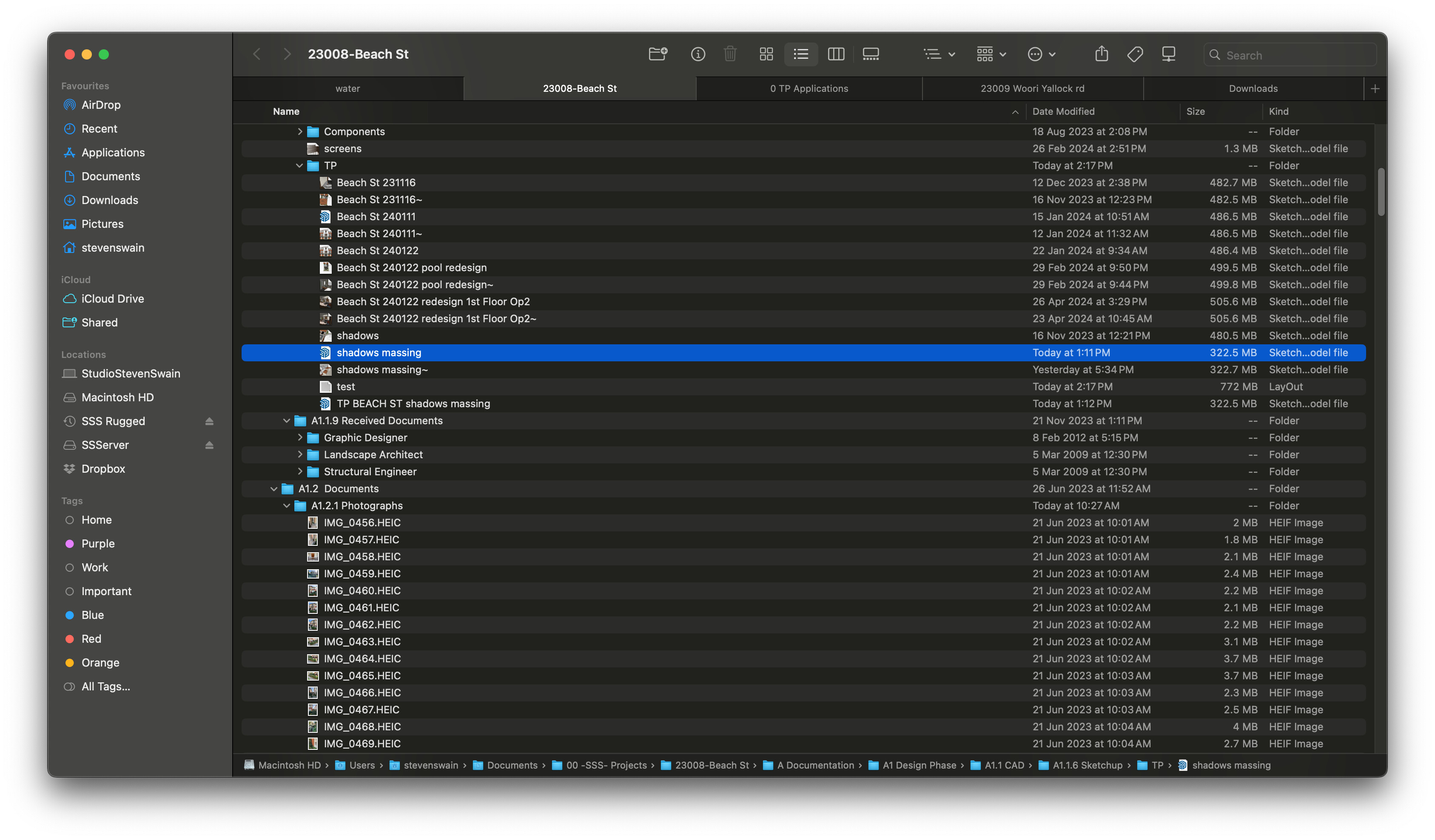Switch to gallery view
This screenshot has width=1435, height=840.
point(870,54)
